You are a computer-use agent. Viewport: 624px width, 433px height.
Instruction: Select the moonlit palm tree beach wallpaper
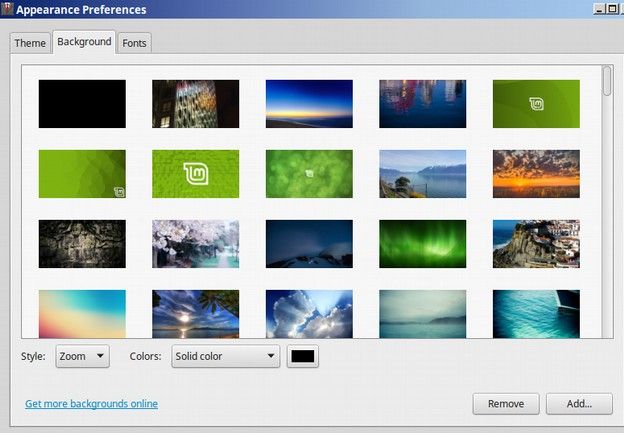[x=196, y=314]
